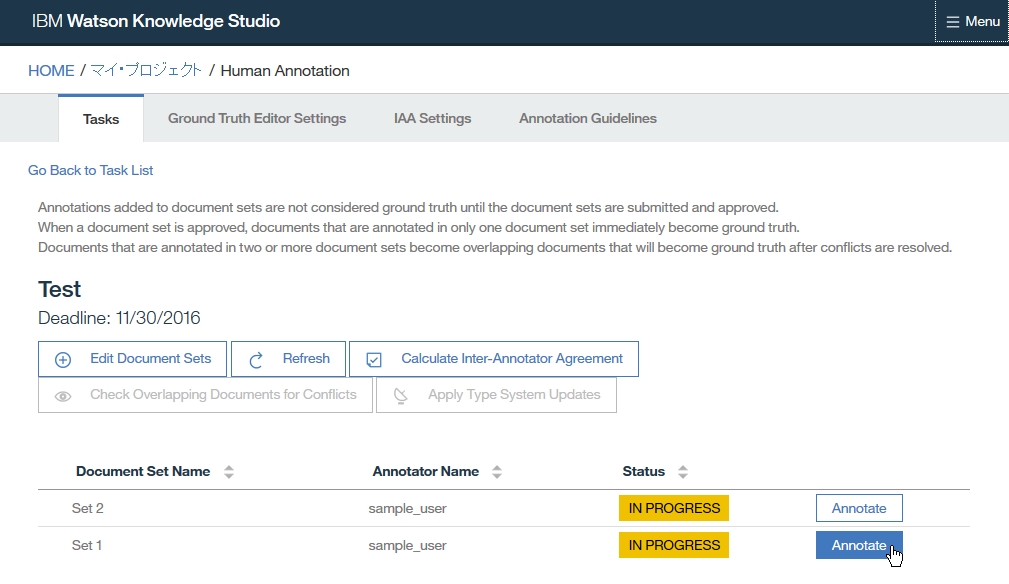Select the Tasks tab
Image resolution: width=1009 pixels, height=584 pixels.
click(101, 119)
